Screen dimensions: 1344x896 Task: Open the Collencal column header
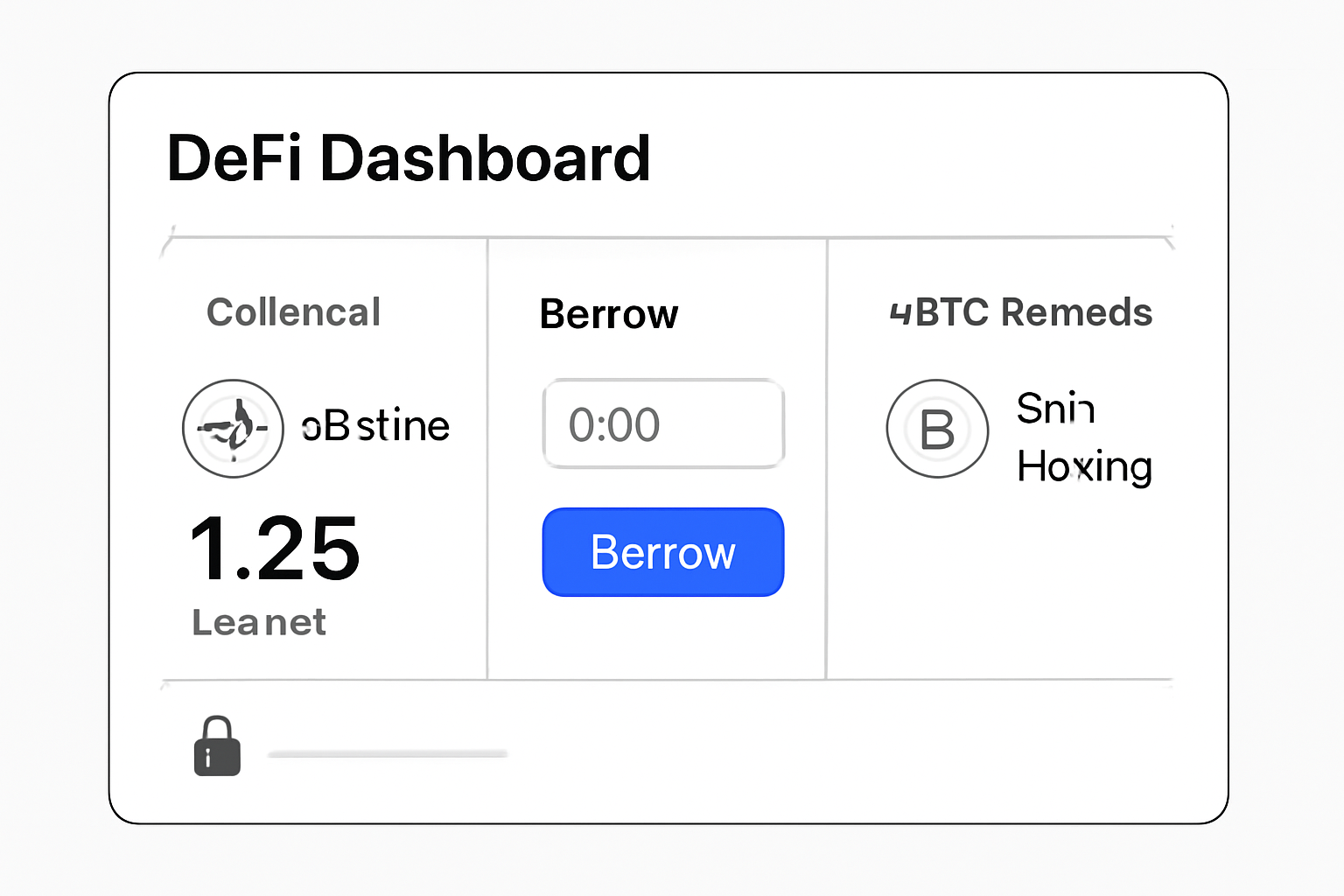click(x=293, y=312)
